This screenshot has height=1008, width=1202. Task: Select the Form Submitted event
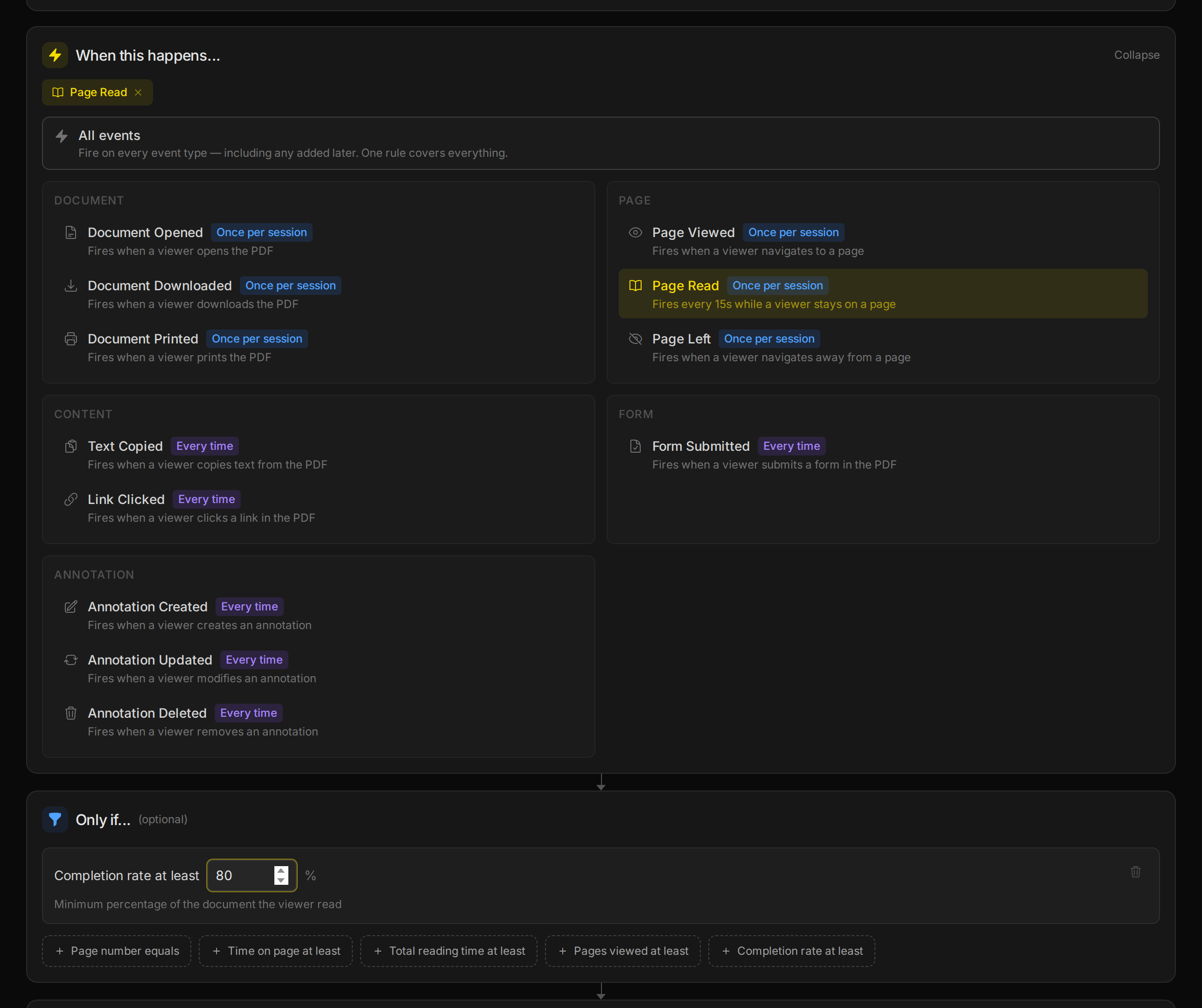883,455
